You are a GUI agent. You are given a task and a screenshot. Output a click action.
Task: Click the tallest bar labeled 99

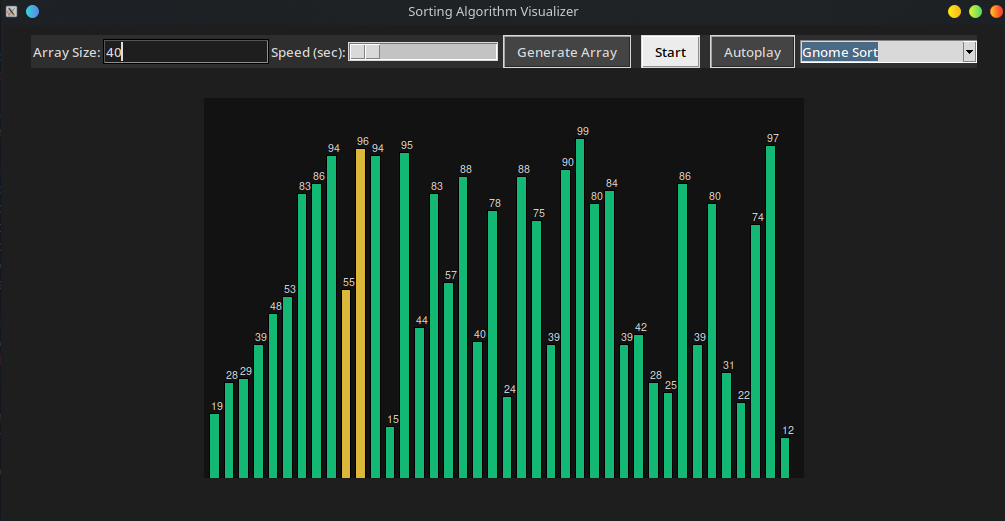[x=580, y=308]
